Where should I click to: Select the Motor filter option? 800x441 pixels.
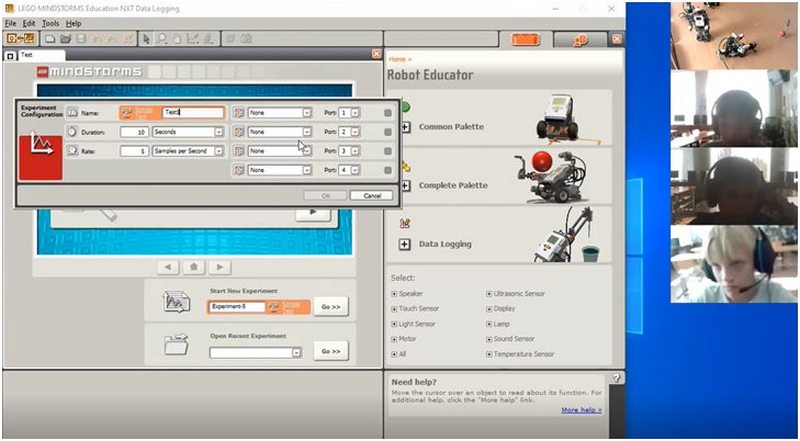pos(404,339)
